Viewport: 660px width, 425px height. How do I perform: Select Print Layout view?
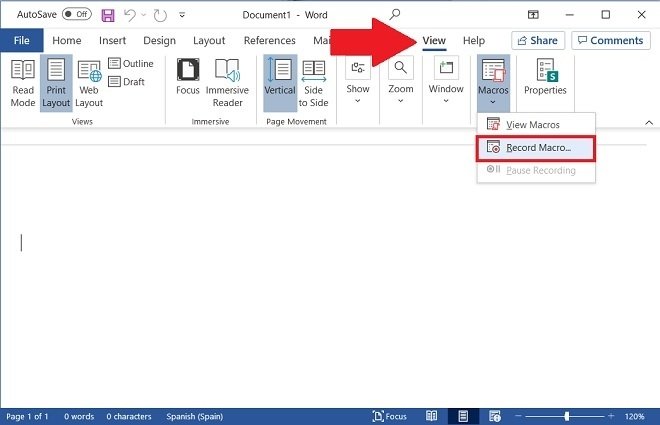[56, 83]
